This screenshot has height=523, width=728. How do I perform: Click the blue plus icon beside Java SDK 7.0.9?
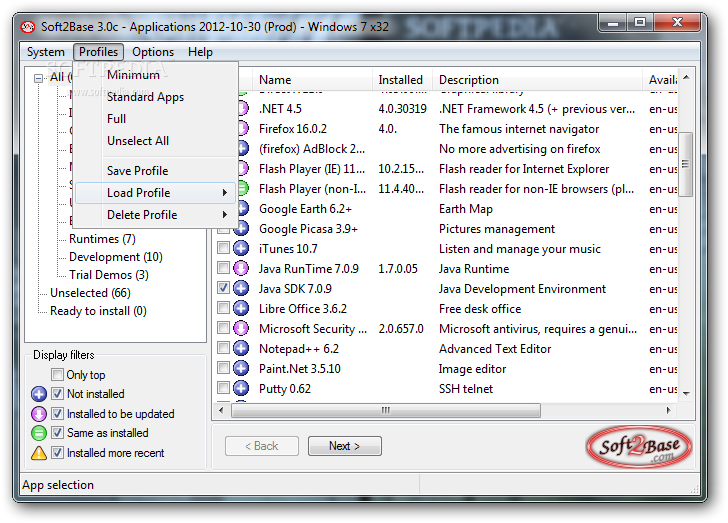coord(240,288)
